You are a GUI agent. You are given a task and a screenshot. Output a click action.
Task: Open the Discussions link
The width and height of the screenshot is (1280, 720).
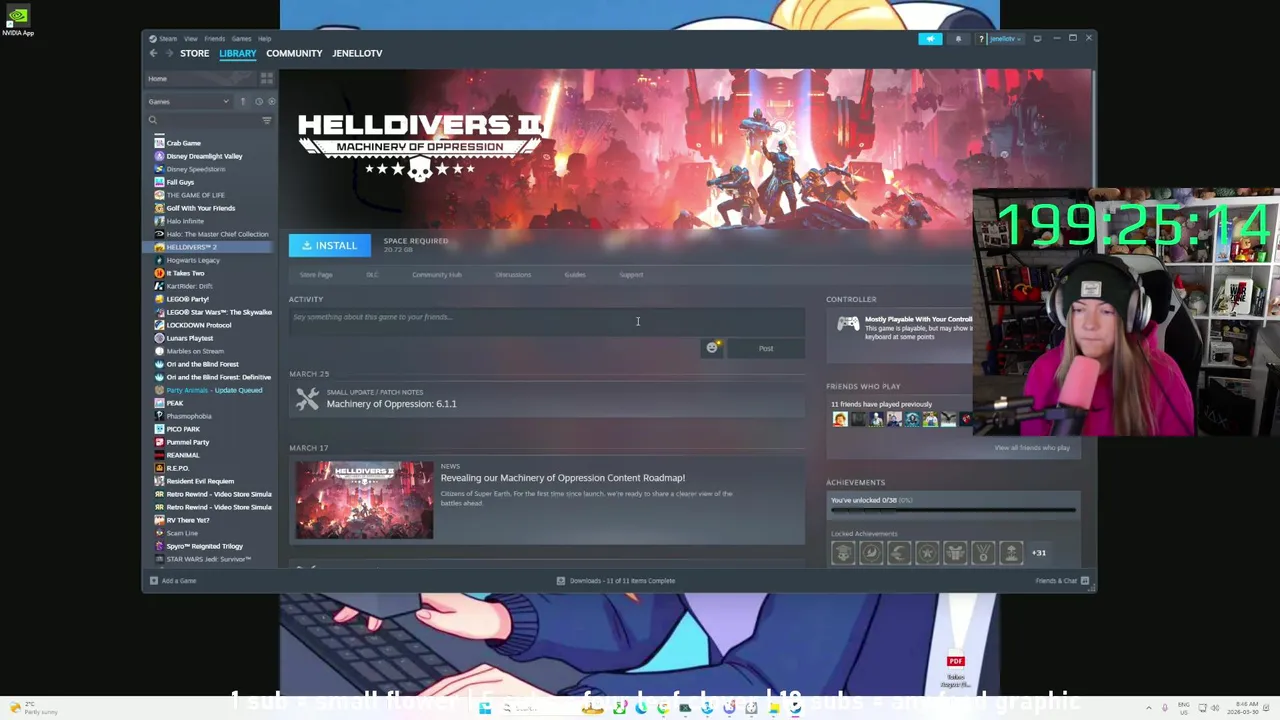coord(513,275)
